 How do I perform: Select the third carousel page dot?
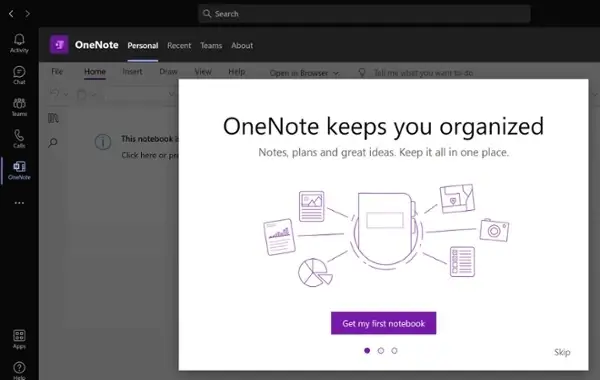point(394,351)
